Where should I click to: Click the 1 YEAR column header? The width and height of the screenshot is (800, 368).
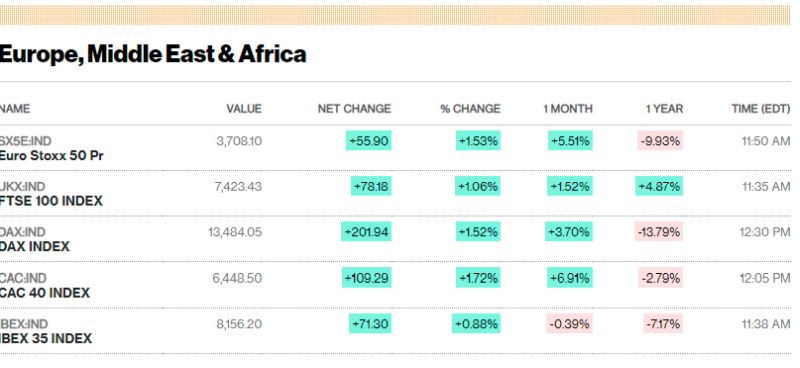[x=664, y=109]
